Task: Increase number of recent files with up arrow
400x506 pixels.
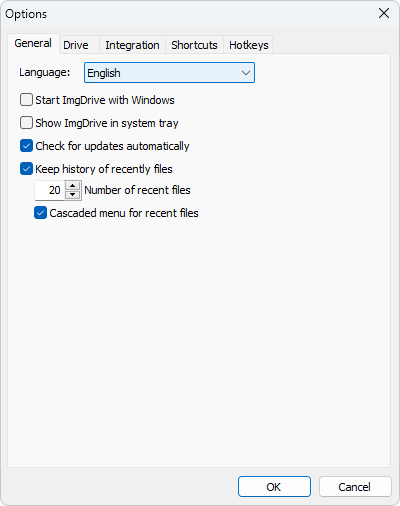Action: pos(72,185)
